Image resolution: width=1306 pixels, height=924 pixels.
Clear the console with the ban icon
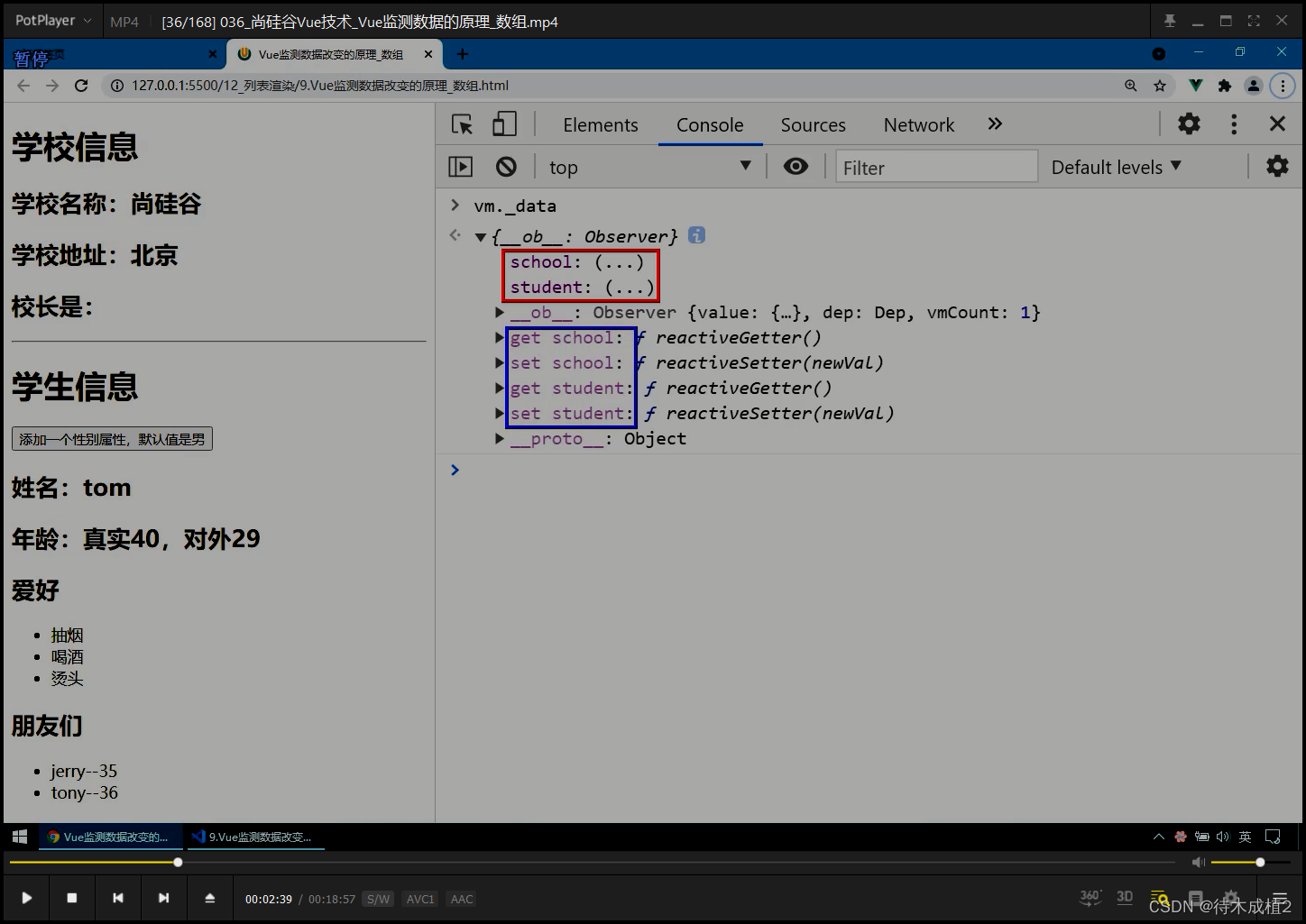click(506, 167)
